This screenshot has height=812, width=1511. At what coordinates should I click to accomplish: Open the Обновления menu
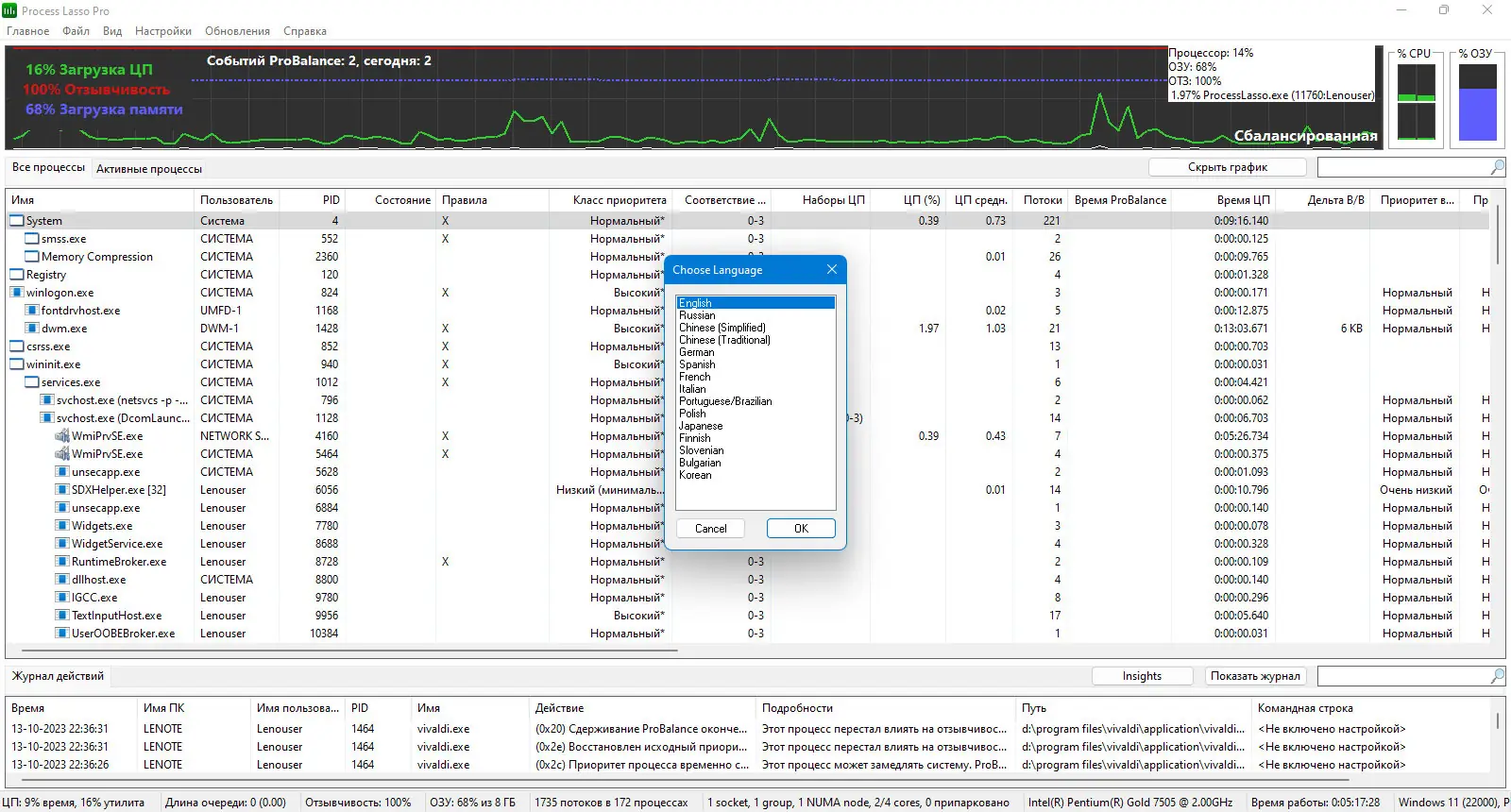pyautogui.click(x=238, y=31)
